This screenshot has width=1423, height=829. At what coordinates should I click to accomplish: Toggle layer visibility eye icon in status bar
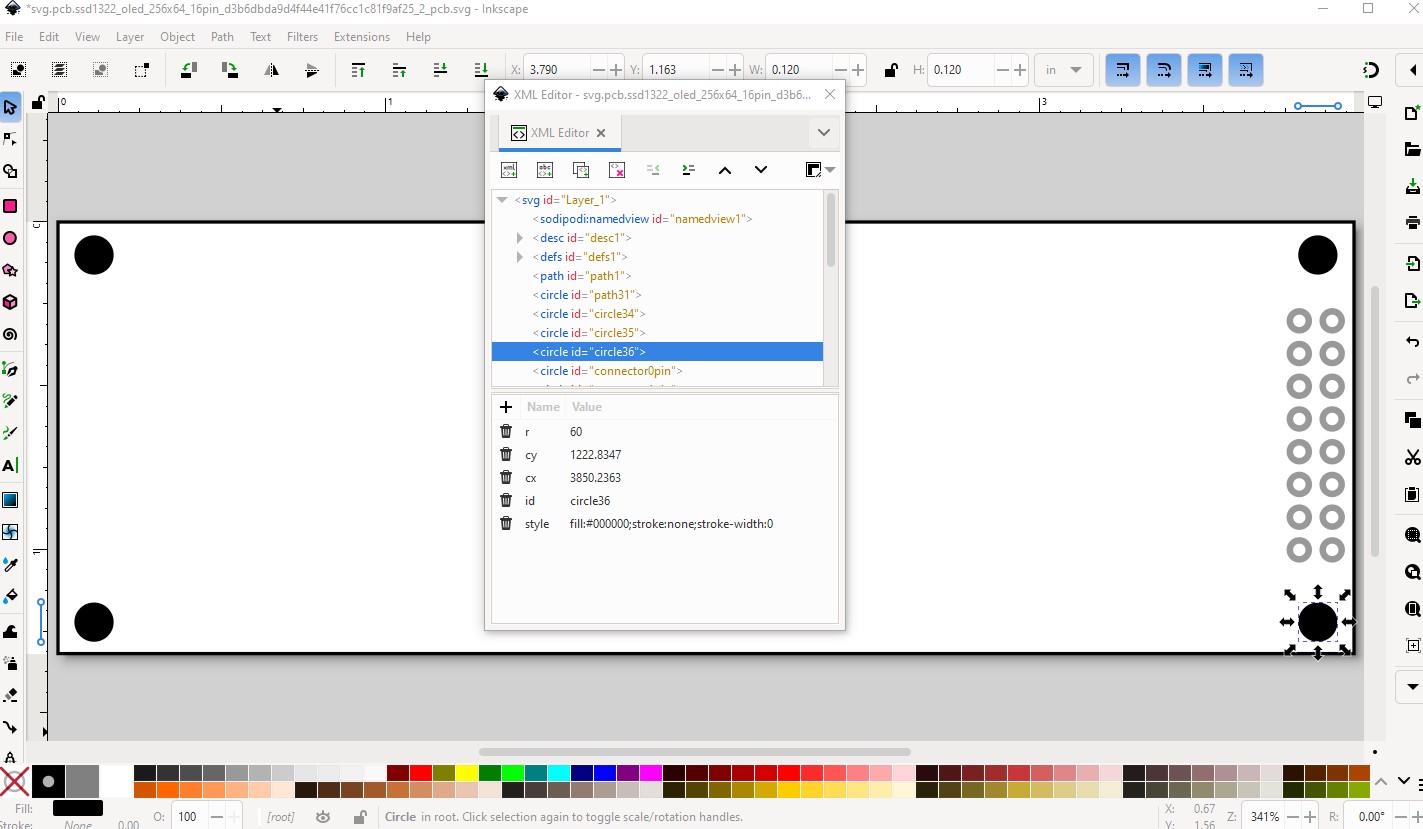click(323, 817)
